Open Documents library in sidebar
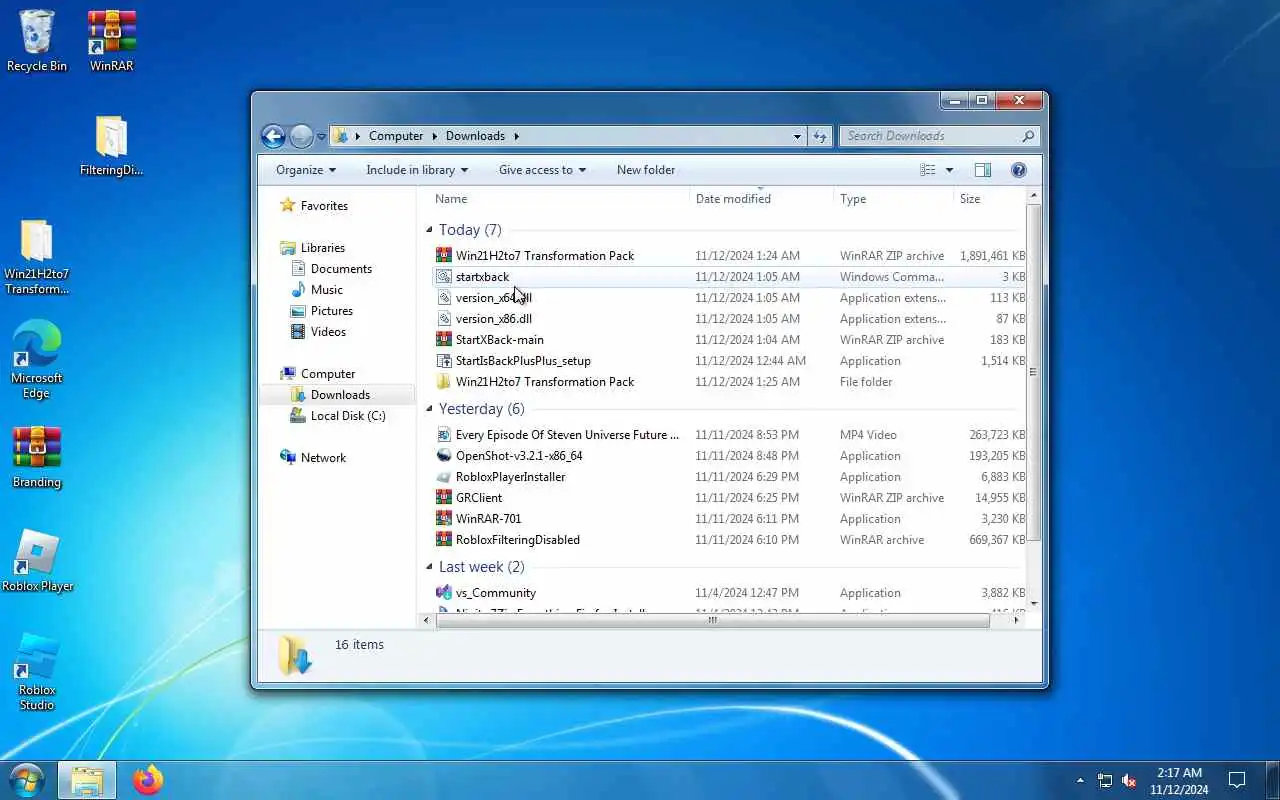The width and height of the screenshot is (1280, 800). (341, 269)
